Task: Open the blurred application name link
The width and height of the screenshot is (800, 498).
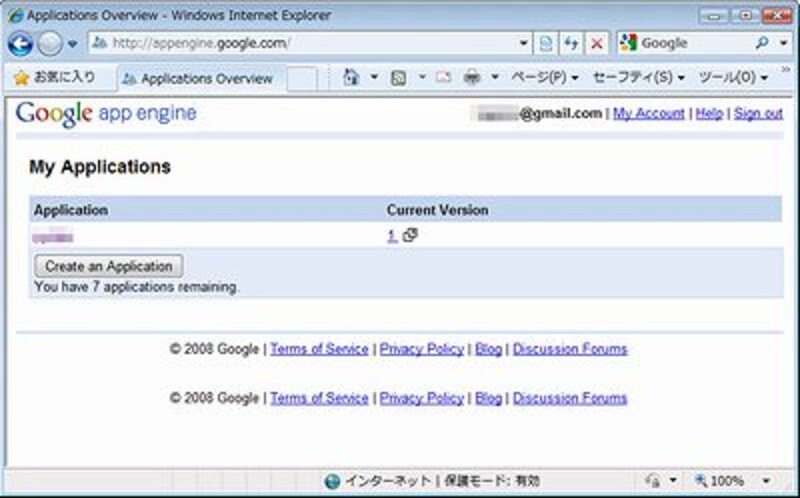Action: pyautogui.click(x=53, y=236)
